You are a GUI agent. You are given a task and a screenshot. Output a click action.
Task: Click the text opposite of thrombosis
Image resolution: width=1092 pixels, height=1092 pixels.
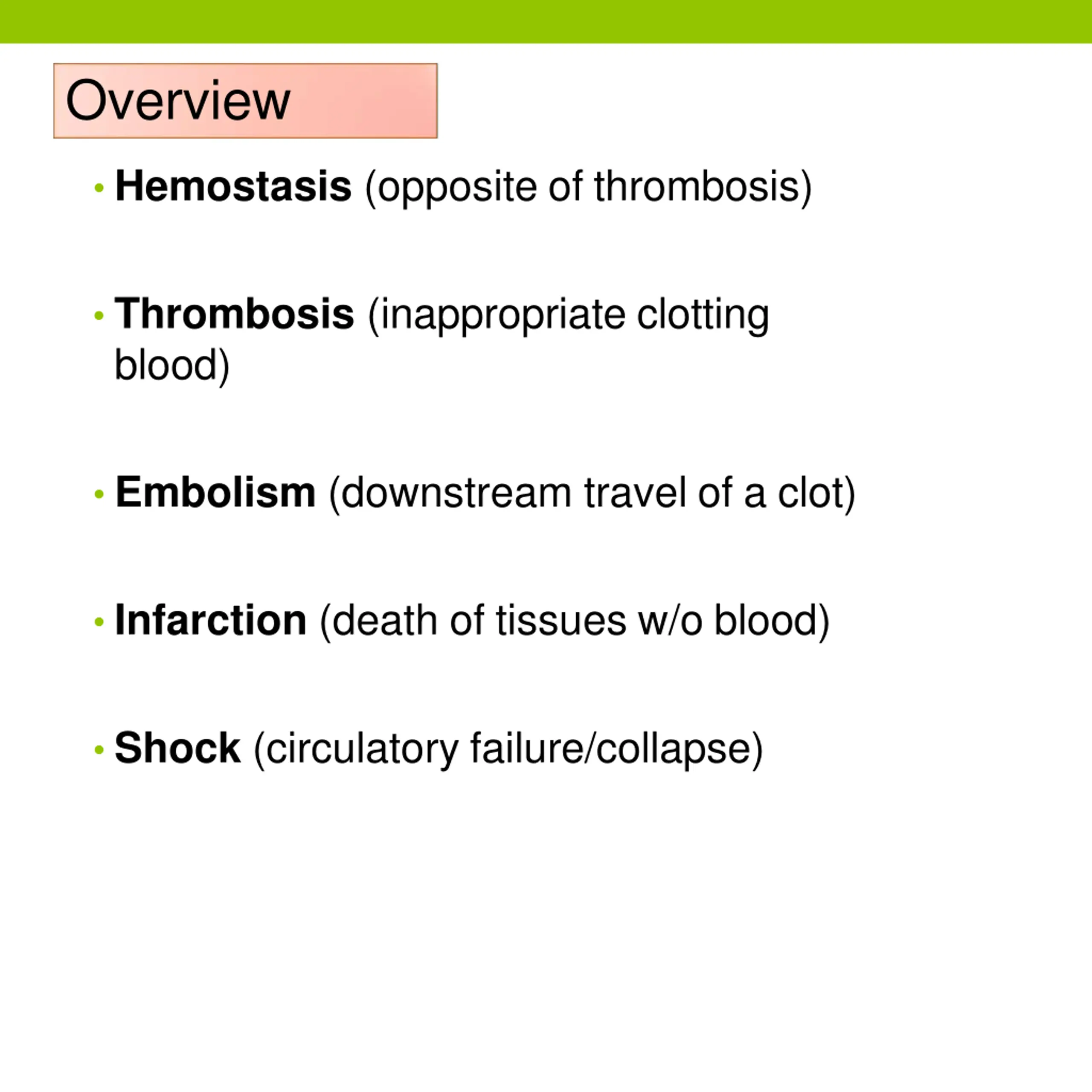coord(588,187)
